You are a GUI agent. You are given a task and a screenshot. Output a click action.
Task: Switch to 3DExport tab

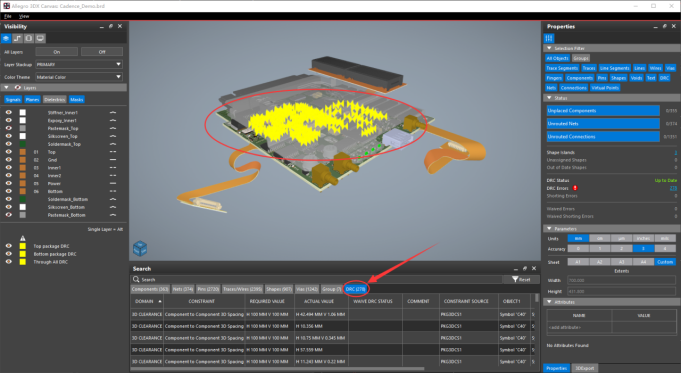[585, 368]
